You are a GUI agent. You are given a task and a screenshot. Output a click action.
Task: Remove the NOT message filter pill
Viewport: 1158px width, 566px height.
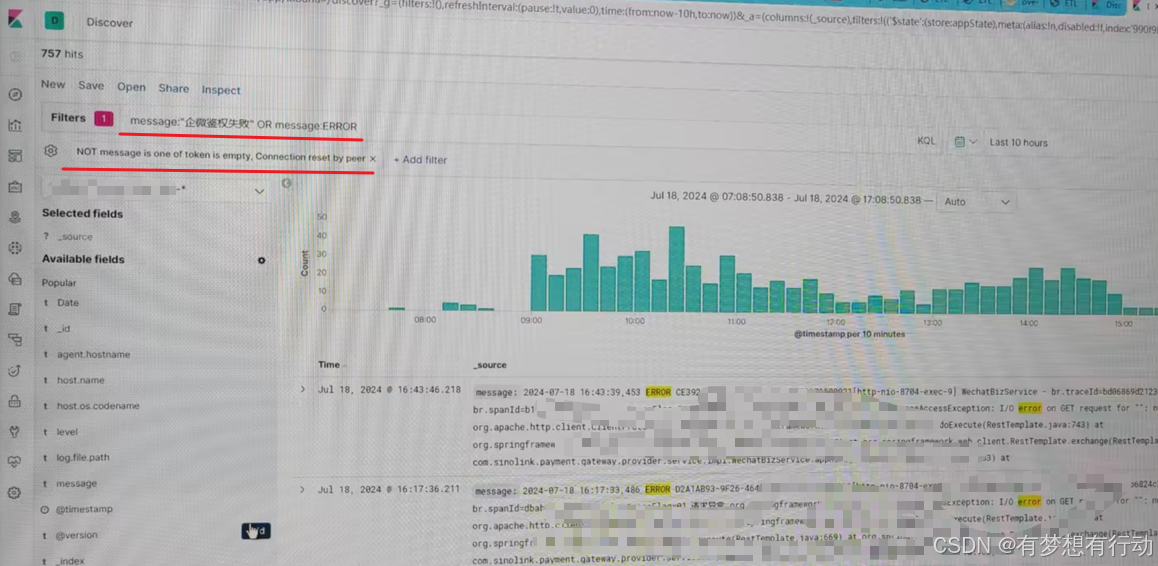(373, 158)
